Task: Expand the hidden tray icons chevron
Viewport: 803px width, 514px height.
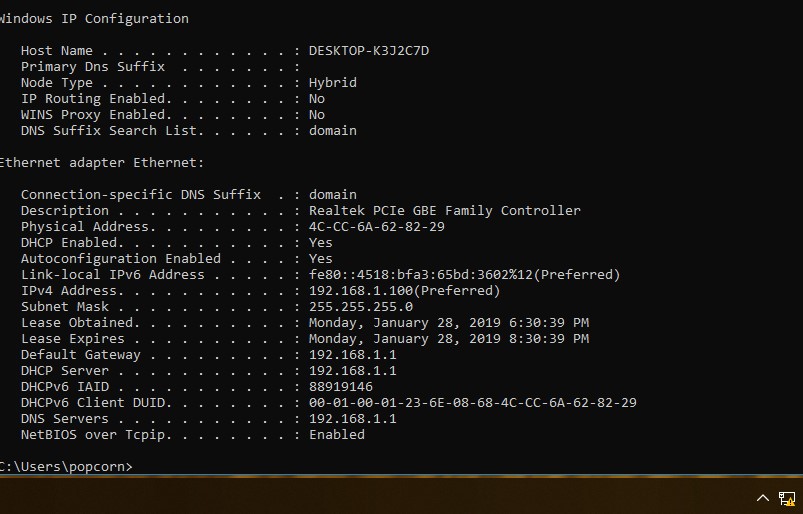Action: tap(763, 497)
